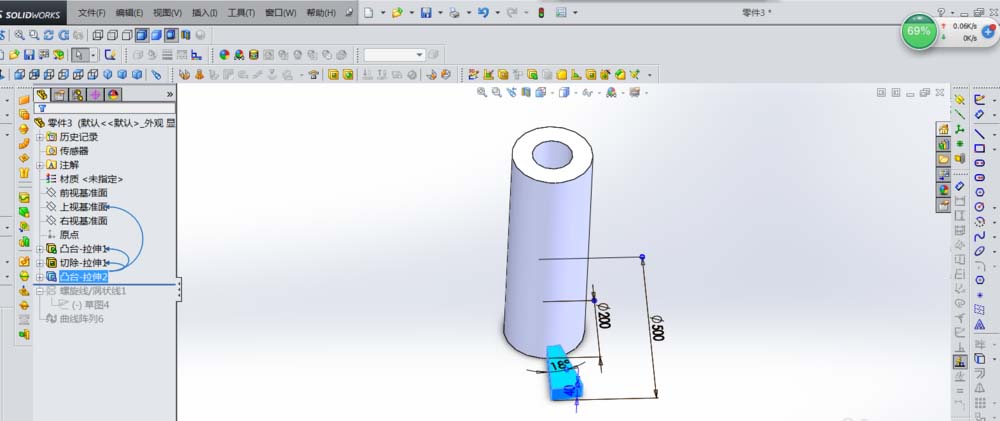Viewport: 1000px width, 421px height.
Task: Click the Spline sketch tool
Action: click(979, 236)
